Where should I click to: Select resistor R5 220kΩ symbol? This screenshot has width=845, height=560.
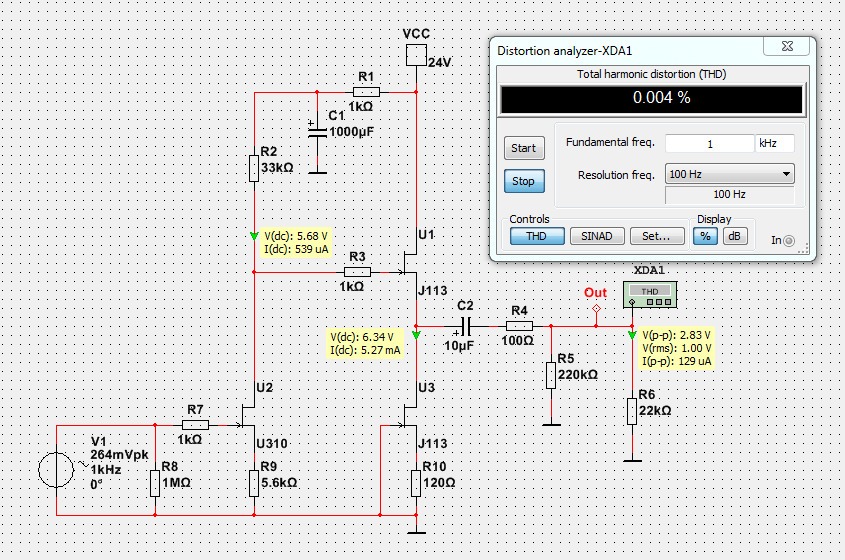pyautogui.click(x=551, y=375)
